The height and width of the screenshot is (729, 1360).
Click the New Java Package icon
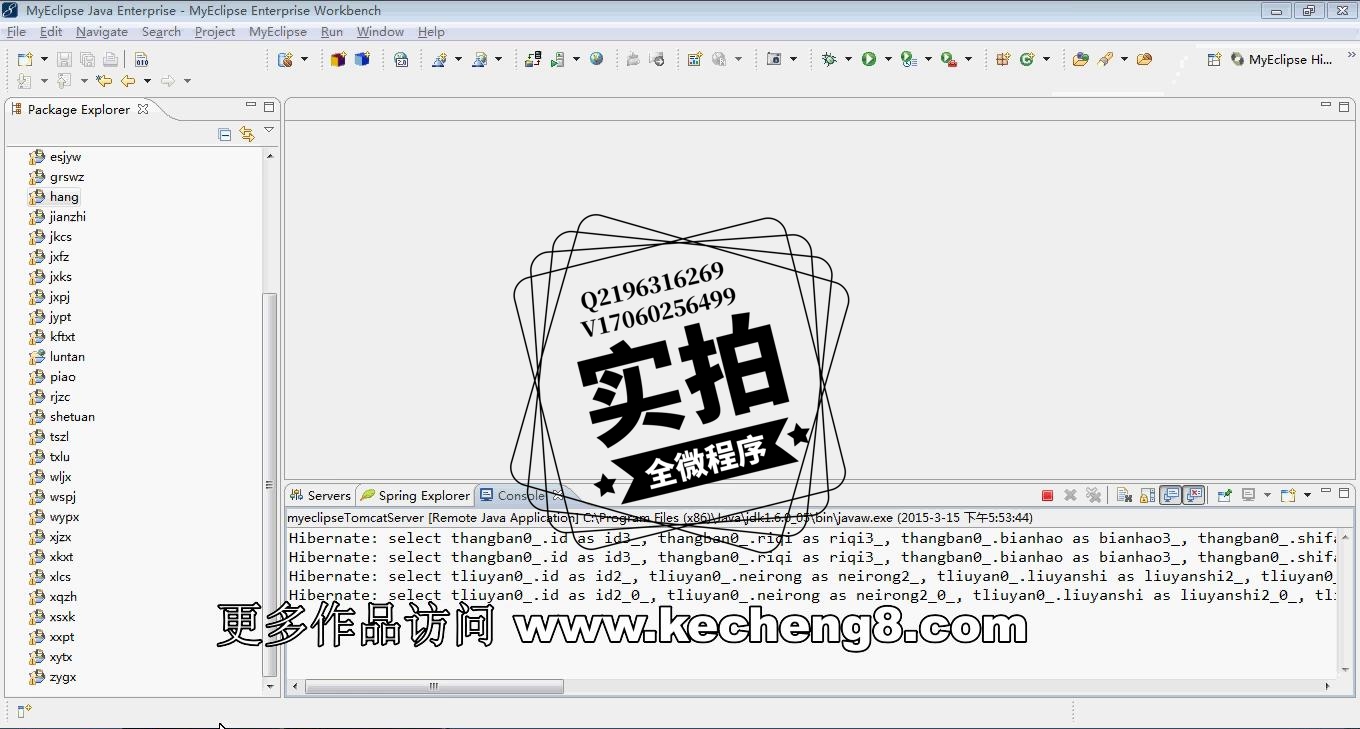[1003, 59]
